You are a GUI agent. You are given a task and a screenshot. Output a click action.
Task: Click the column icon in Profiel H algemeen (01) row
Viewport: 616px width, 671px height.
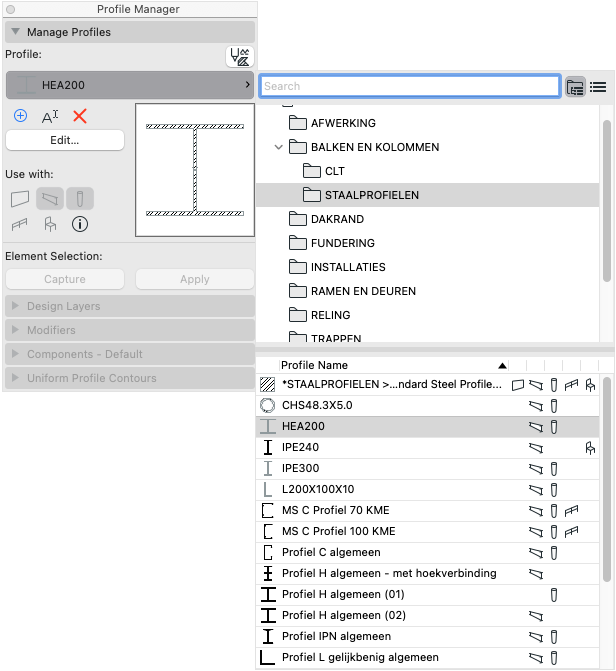click(x=554, y=595)
